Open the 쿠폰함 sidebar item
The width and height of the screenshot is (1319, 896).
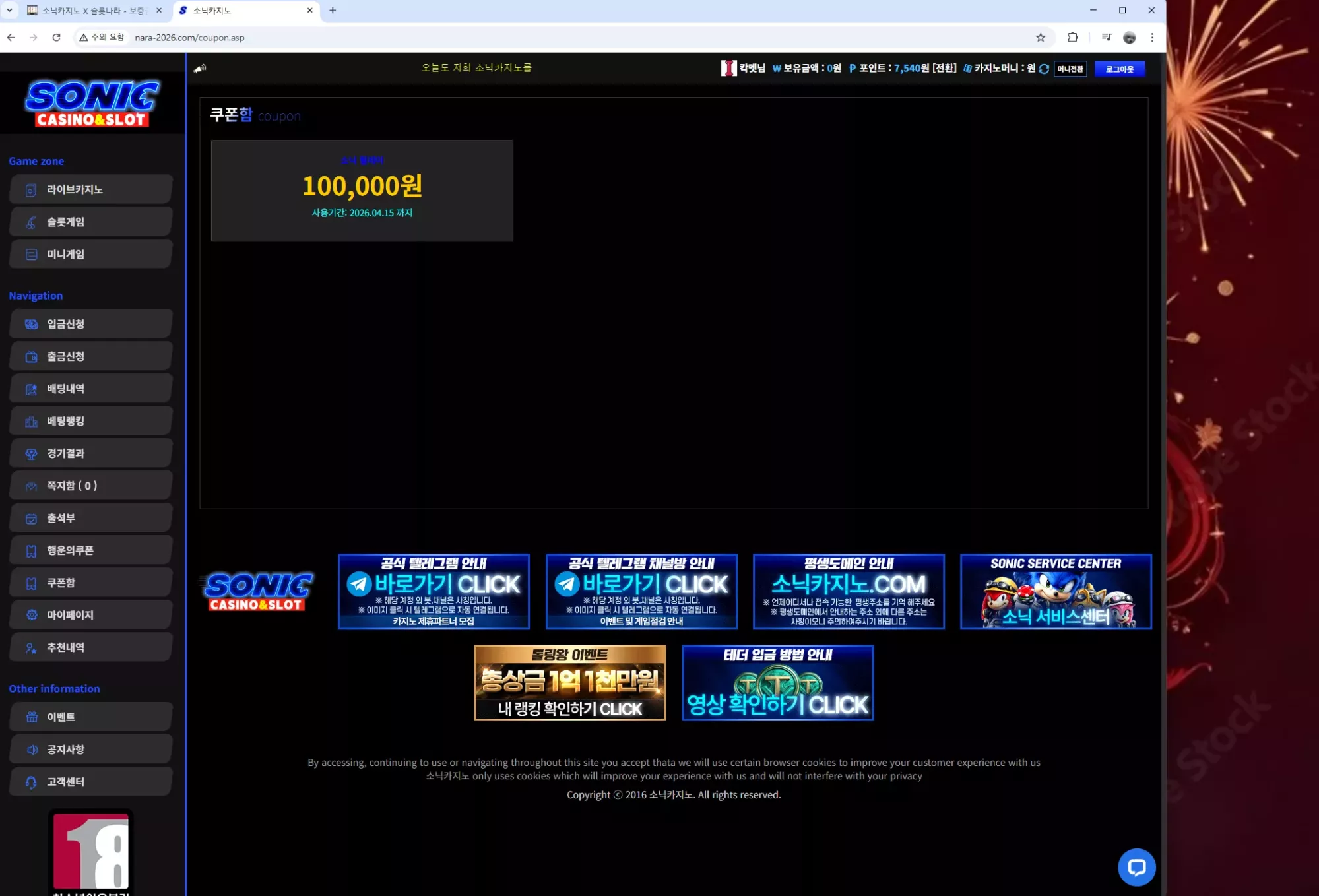point(91,583)
